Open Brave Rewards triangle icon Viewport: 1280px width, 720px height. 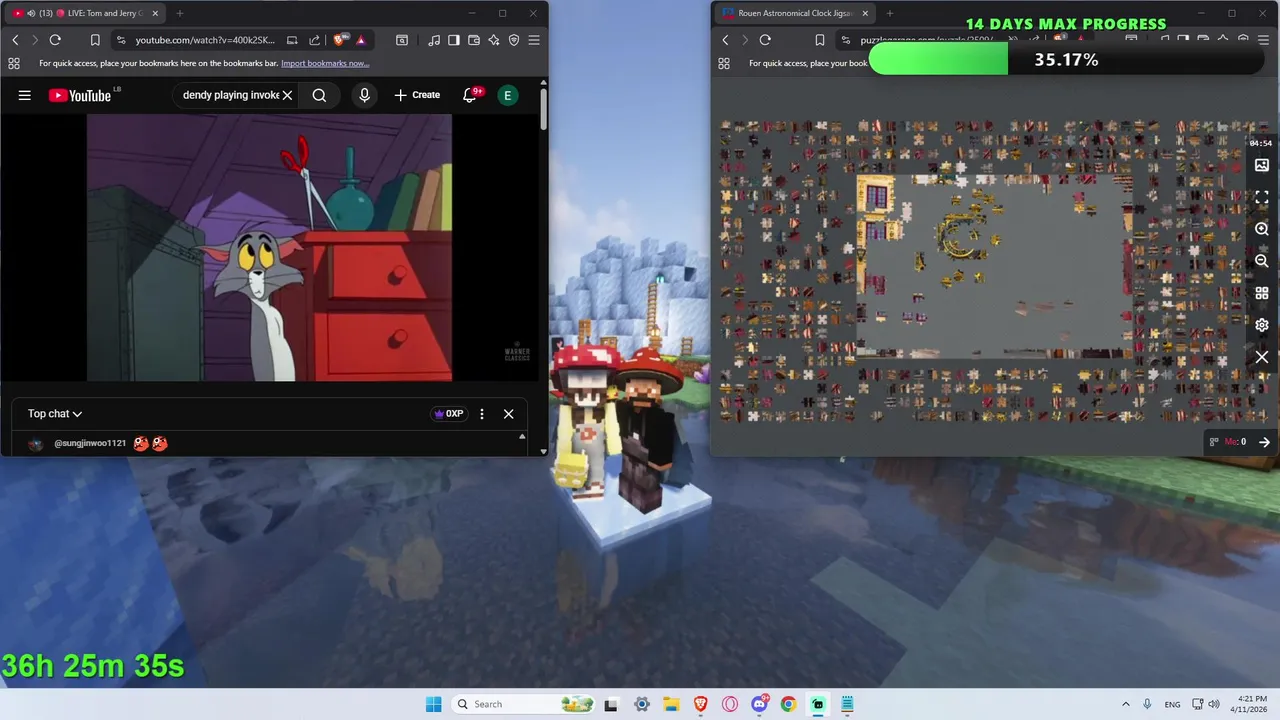(x=360, y=40)
